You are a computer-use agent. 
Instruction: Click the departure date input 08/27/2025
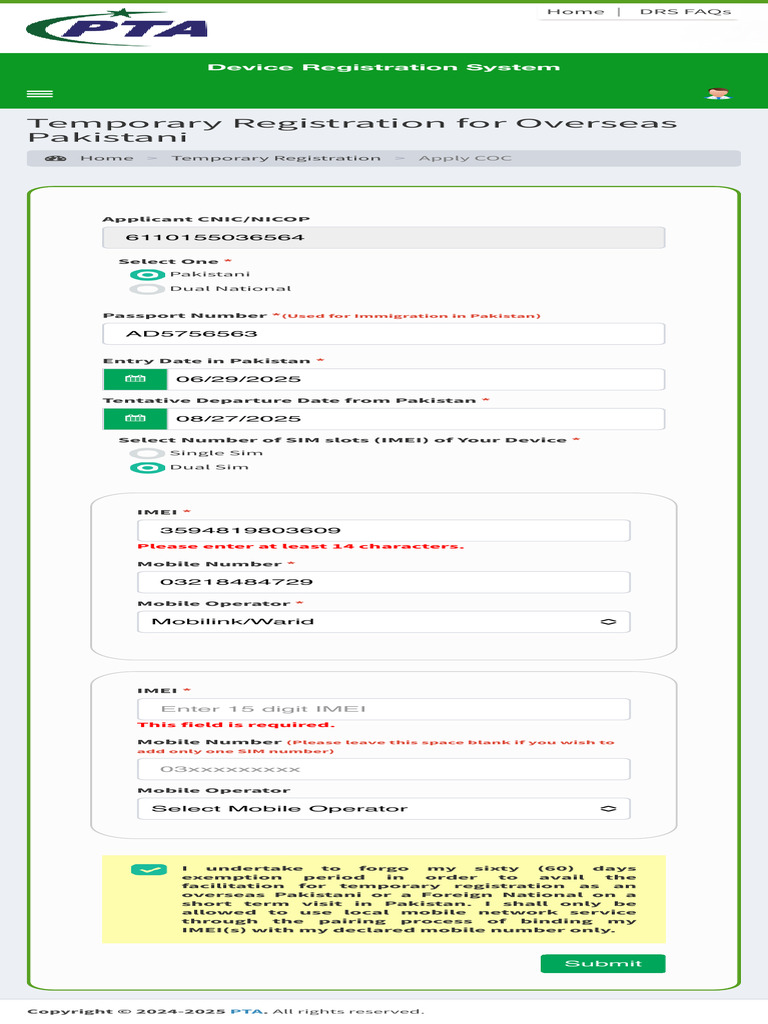pyautogui.click(x=416, y=419)
